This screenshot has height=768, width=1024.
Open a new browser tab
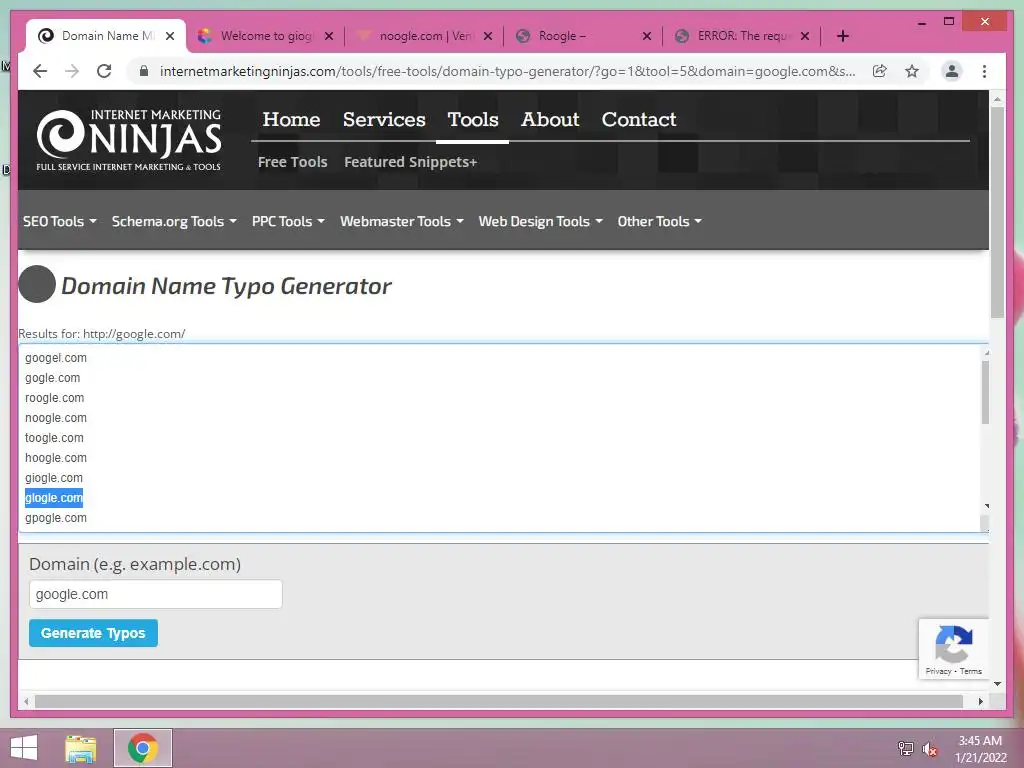[x=842, y=36]
